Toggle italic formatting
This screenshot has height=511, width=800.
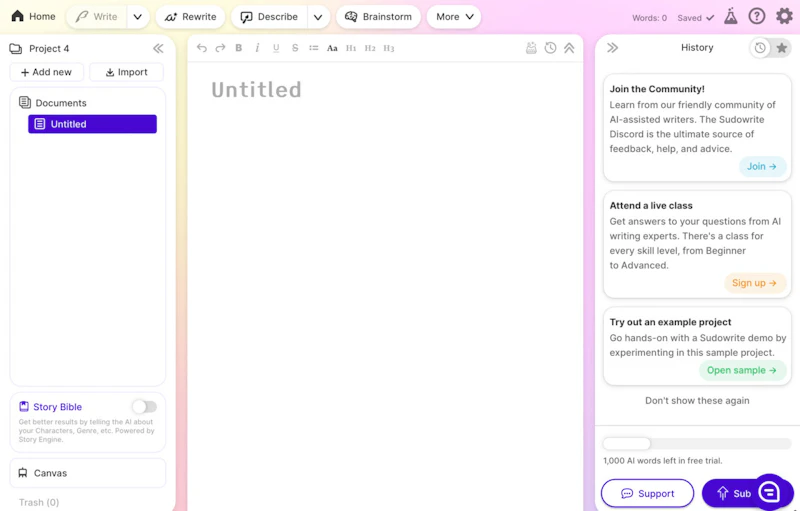click(257, 48)
